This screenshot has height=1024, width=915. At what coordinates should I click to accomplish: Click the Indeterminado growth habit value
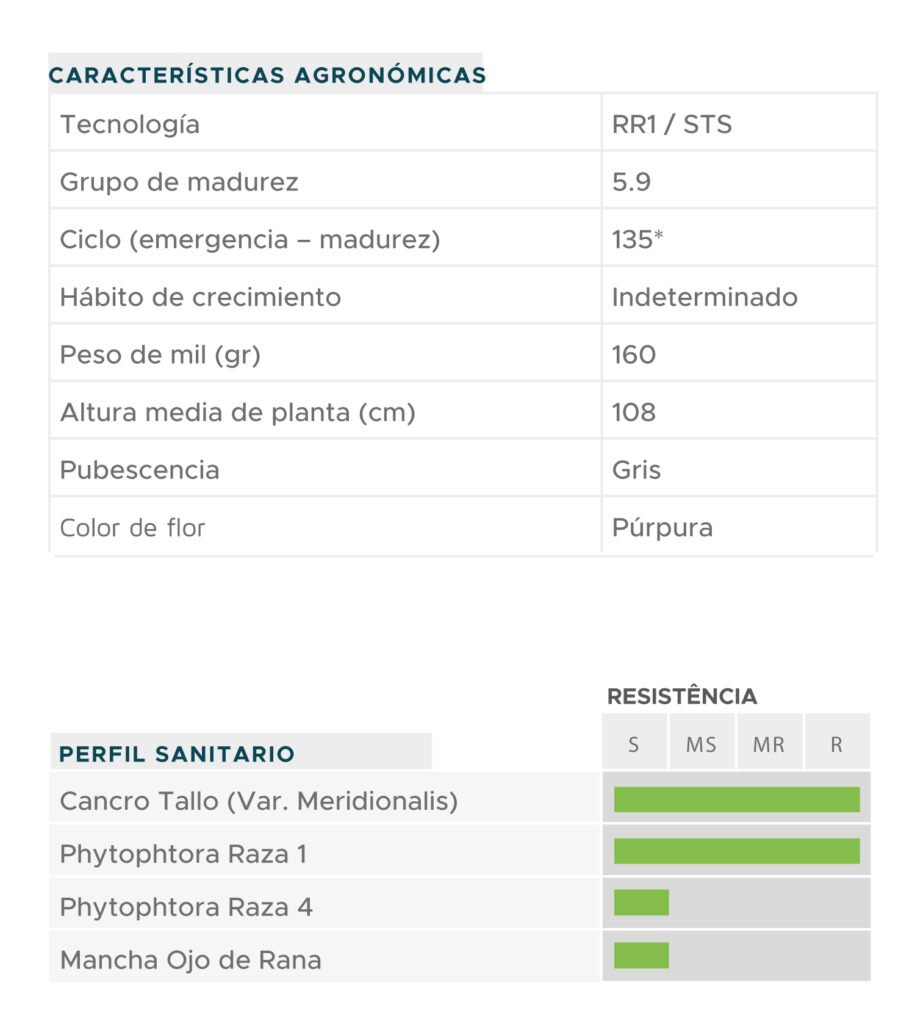pyautogui.click(x=705, y=297)
